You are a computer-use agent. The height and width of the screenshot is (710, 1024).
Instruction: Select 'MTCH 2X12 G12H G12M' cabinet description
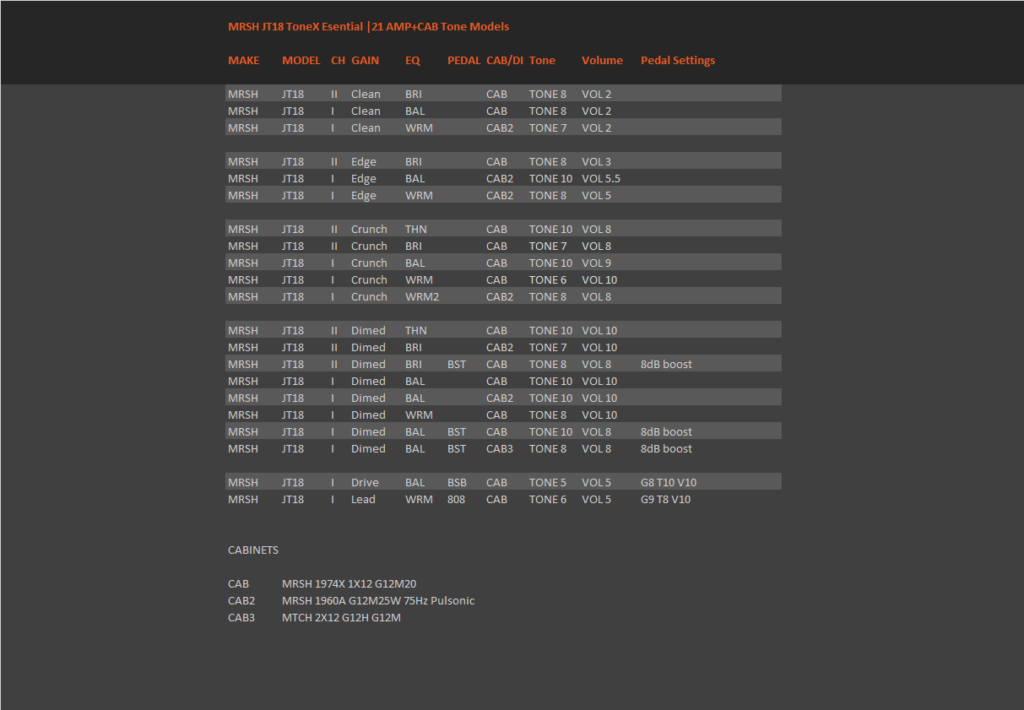coord(342,618)
